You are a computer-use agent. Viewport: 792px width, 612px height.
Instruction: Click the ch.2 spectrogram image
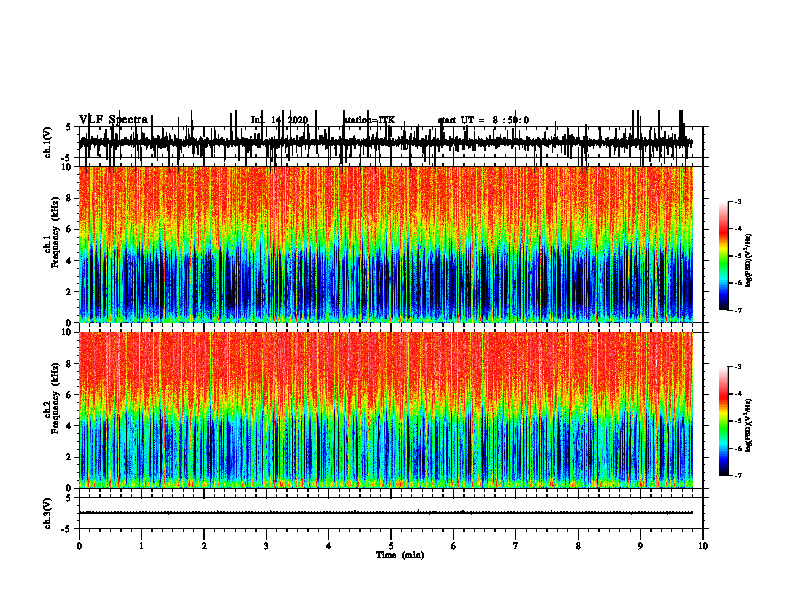coord(386,410)
